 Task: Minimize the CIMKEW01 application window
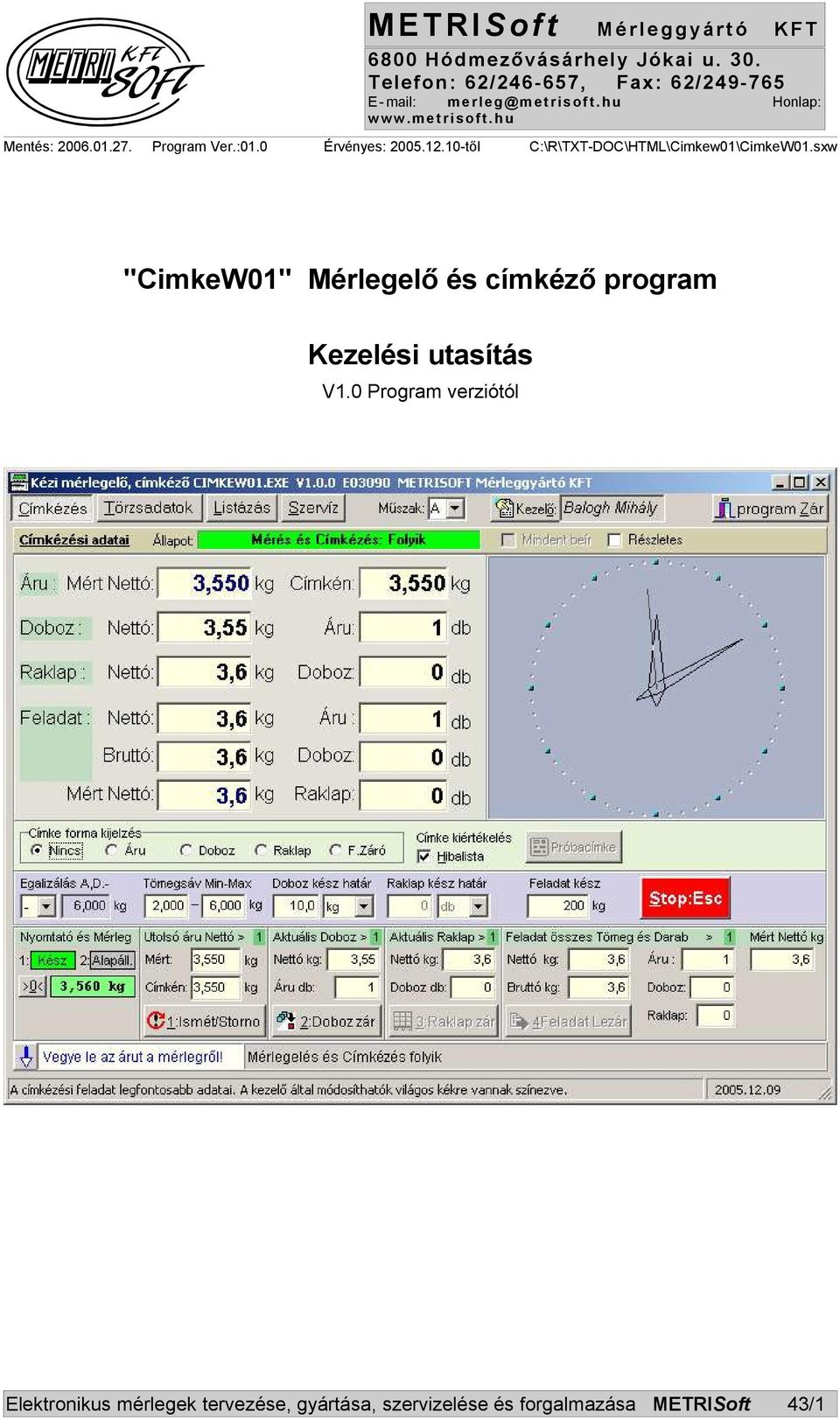click(x=780, y=482)
